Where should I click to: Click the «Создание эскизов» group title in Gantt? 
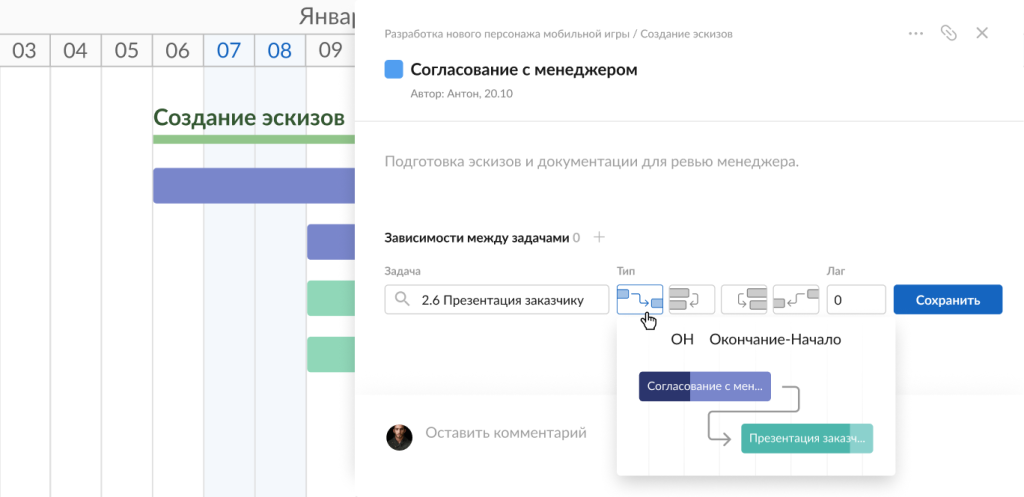[249, 118]
